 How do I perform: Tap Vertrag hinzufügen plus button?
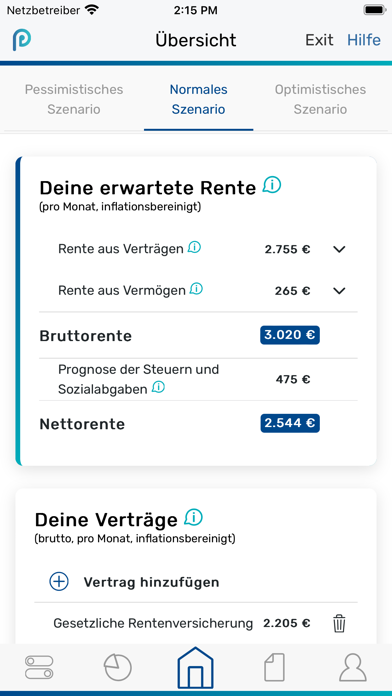click(59, 581)
